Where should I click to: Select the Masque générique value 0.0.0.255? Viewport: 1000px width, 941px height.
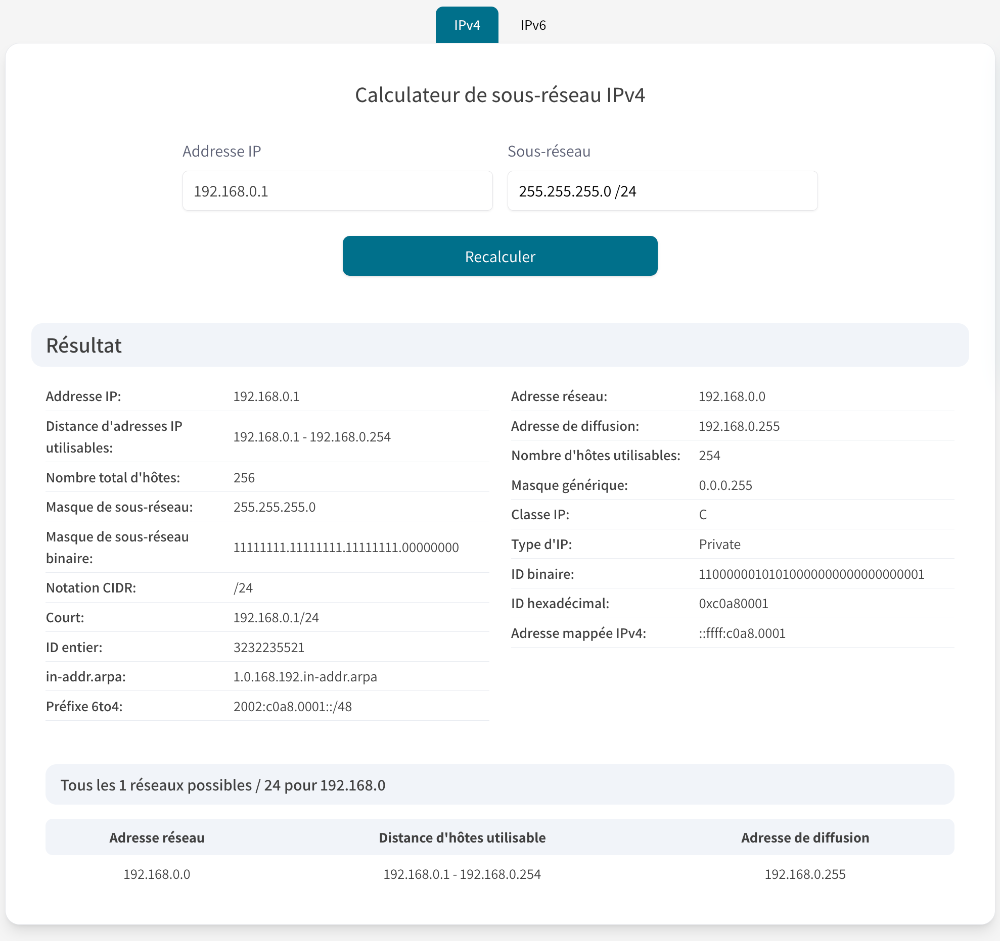click(725, 485)
